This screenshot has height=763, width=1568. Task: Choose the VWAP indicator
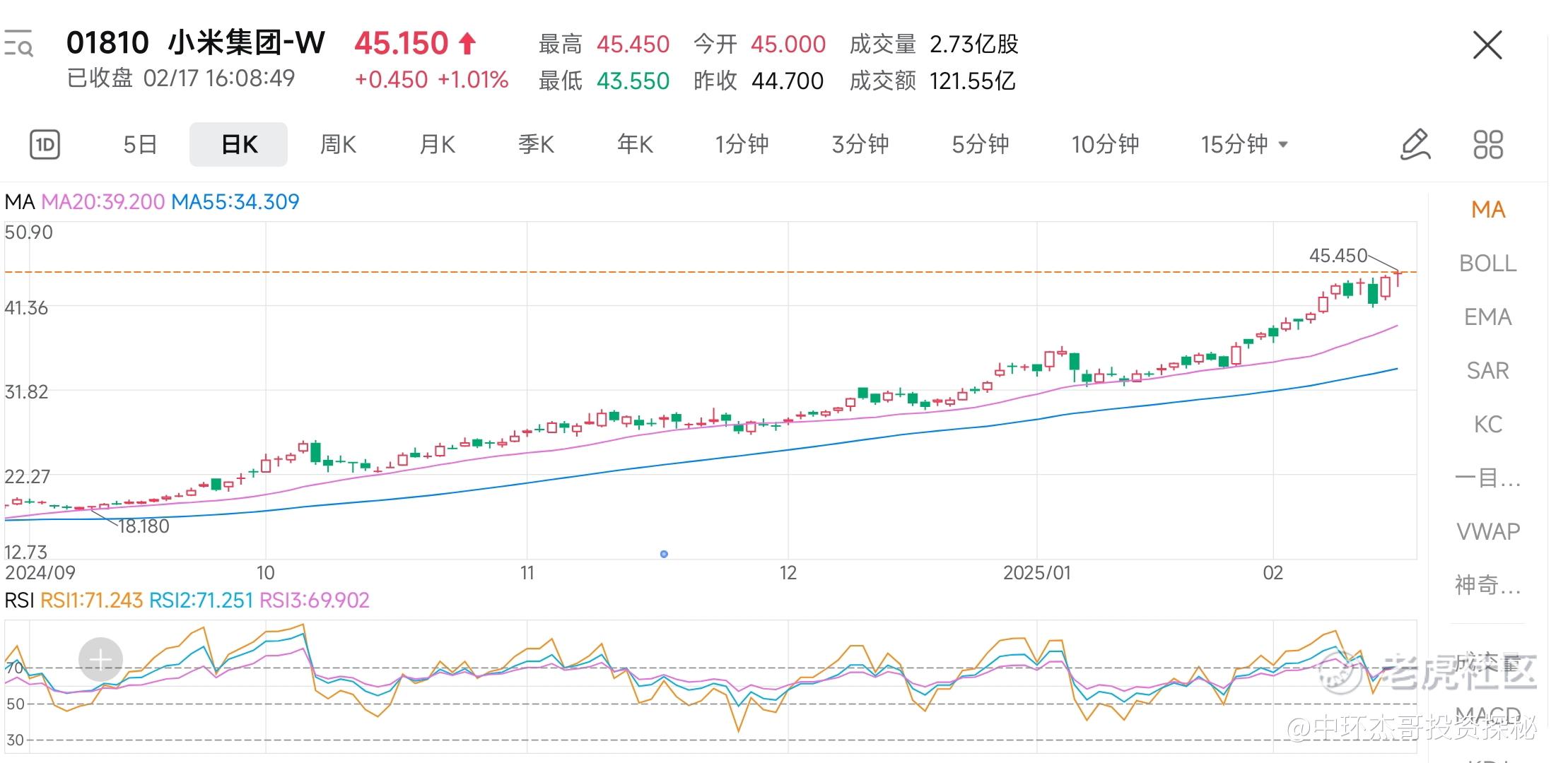point(1488,532)
